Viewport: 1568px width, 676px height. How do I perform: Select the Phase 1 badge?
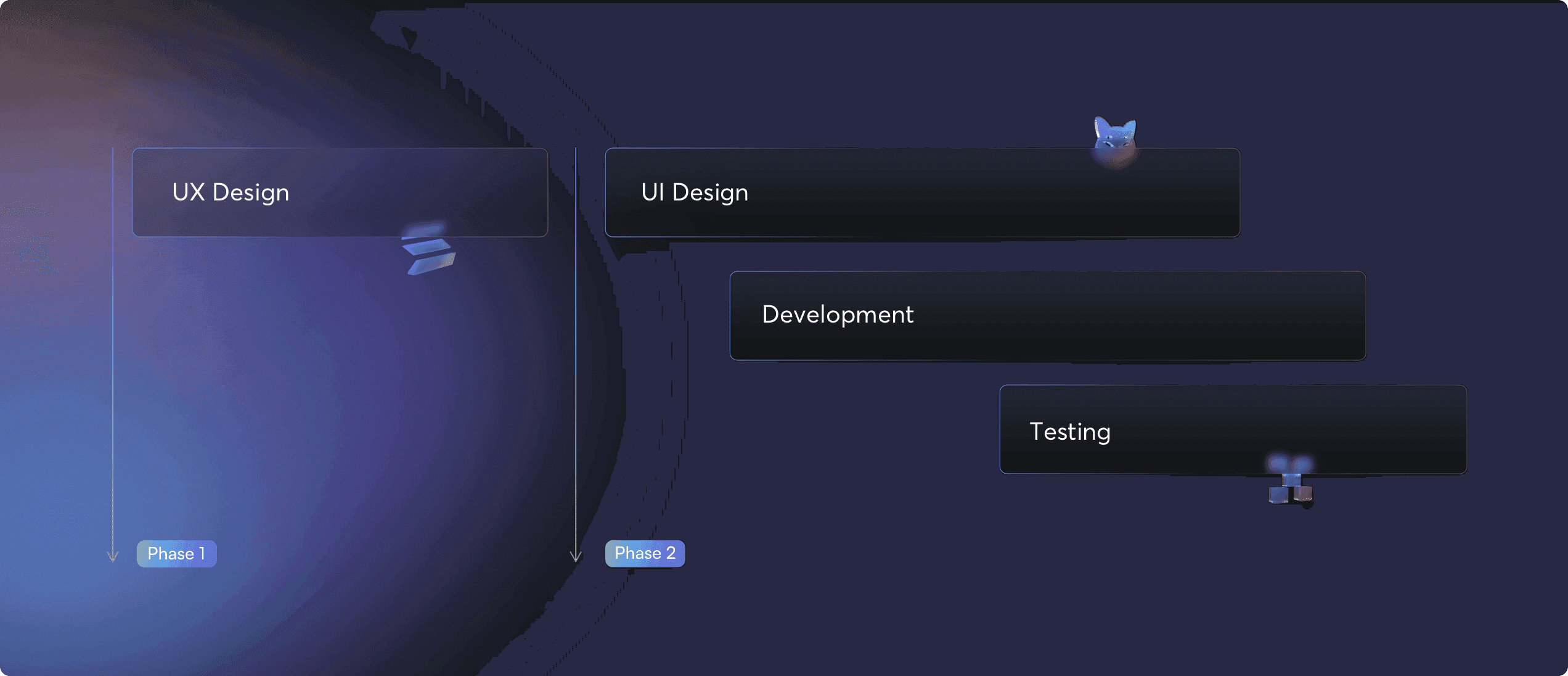[x=176, y=553]
